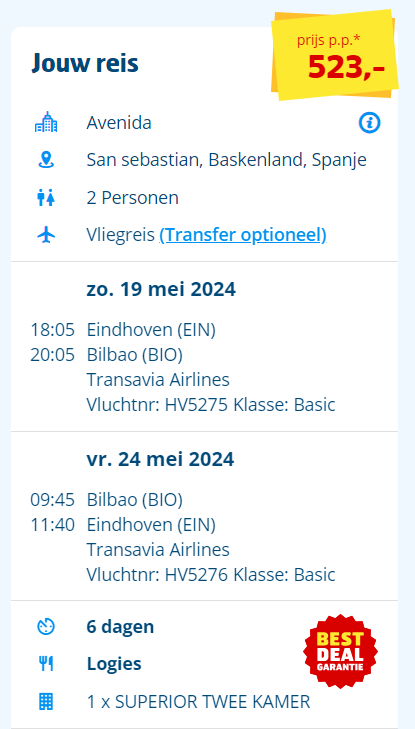Click San sebastian, Baskenland, Spanje text
Viewport: 415px width, 729px height.
(226, 160)
